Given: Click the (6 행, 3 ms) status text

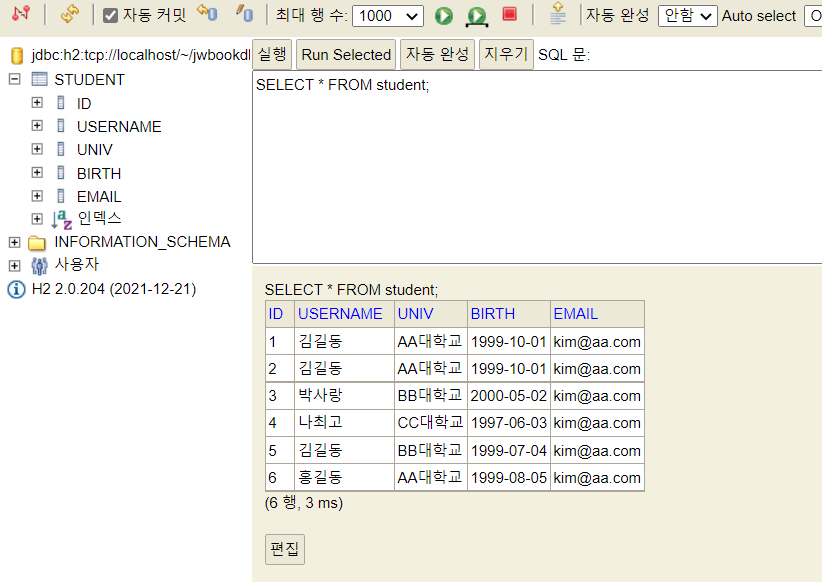Looking at the screenshot, I should [x=304, y=503].
